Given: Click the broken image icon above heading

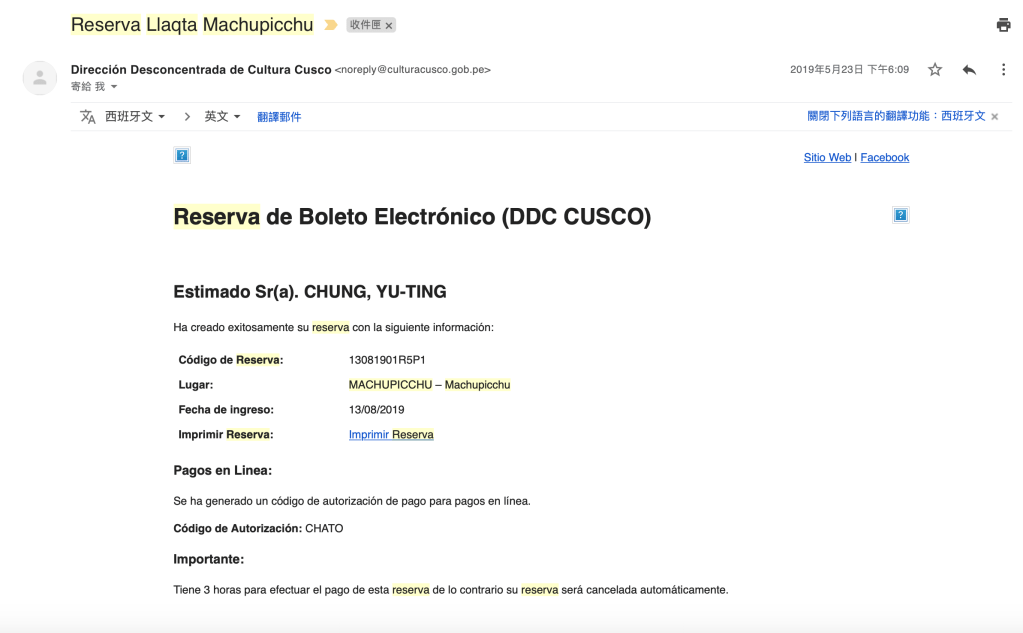Looking at the screenshot, I should [182, 155].
